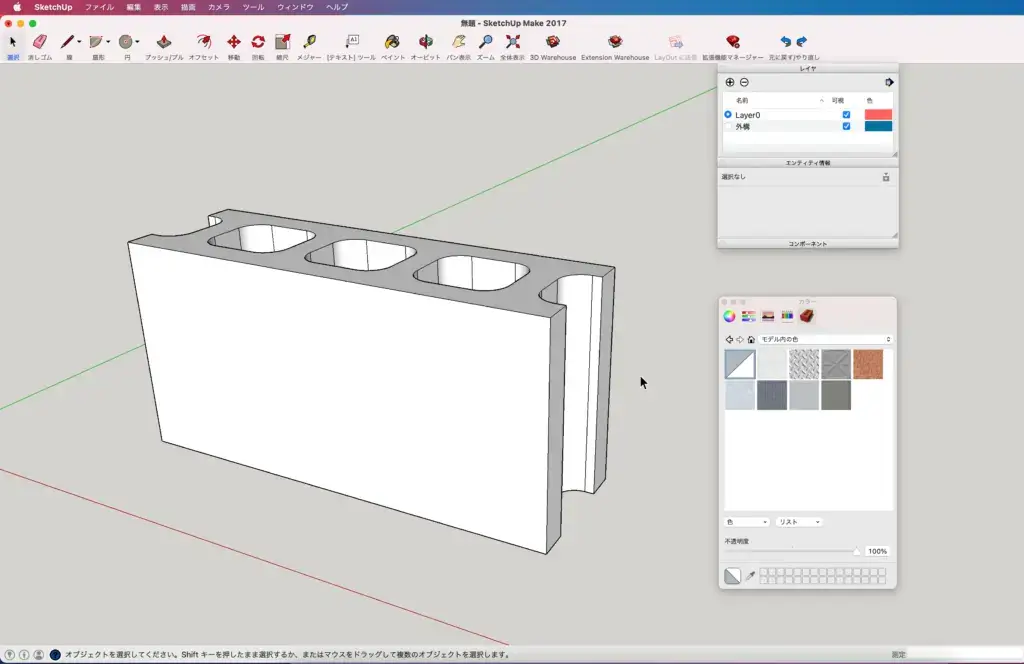Screen dimensions: 1024x664
Task: Select the Move (移動) tool
Action: [233, 42]
